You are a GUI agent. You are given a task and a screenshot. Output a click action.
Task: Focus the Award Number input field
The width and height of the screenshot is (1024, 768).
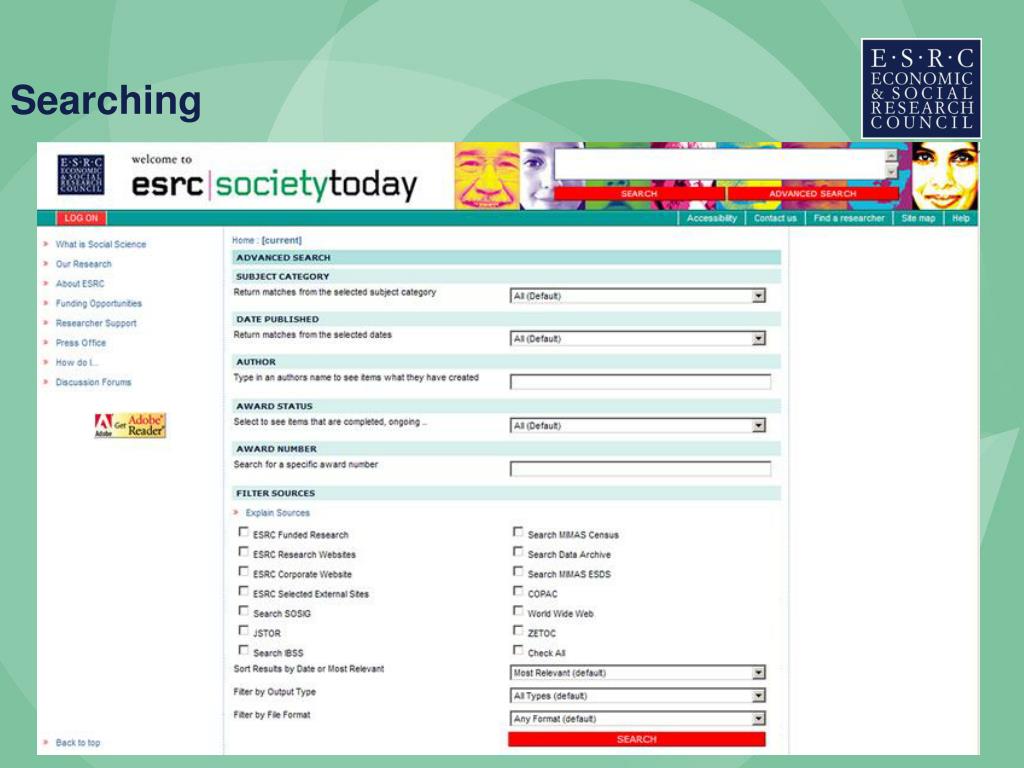(x=640, y=468)
